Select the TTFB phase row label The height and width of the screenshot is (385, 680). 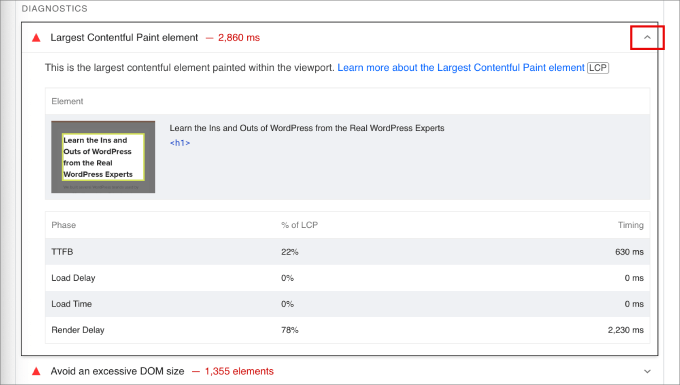[62, 252]
